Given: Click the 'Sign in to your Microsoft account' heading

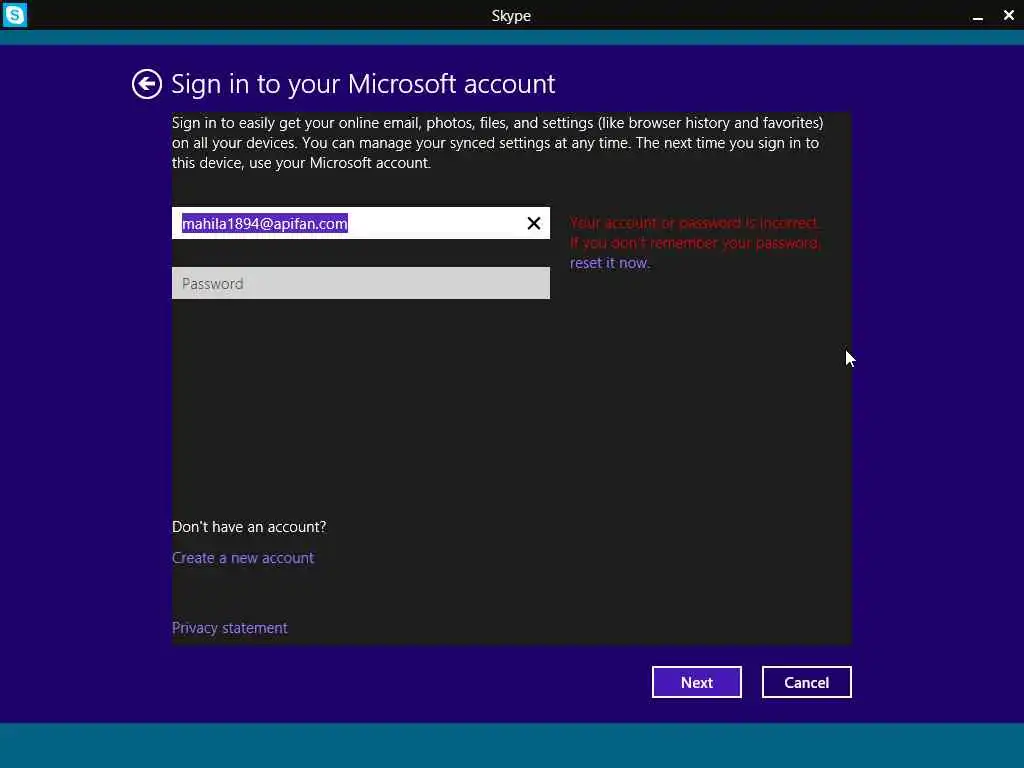Looking at the screenshot, I should [363, 84].
